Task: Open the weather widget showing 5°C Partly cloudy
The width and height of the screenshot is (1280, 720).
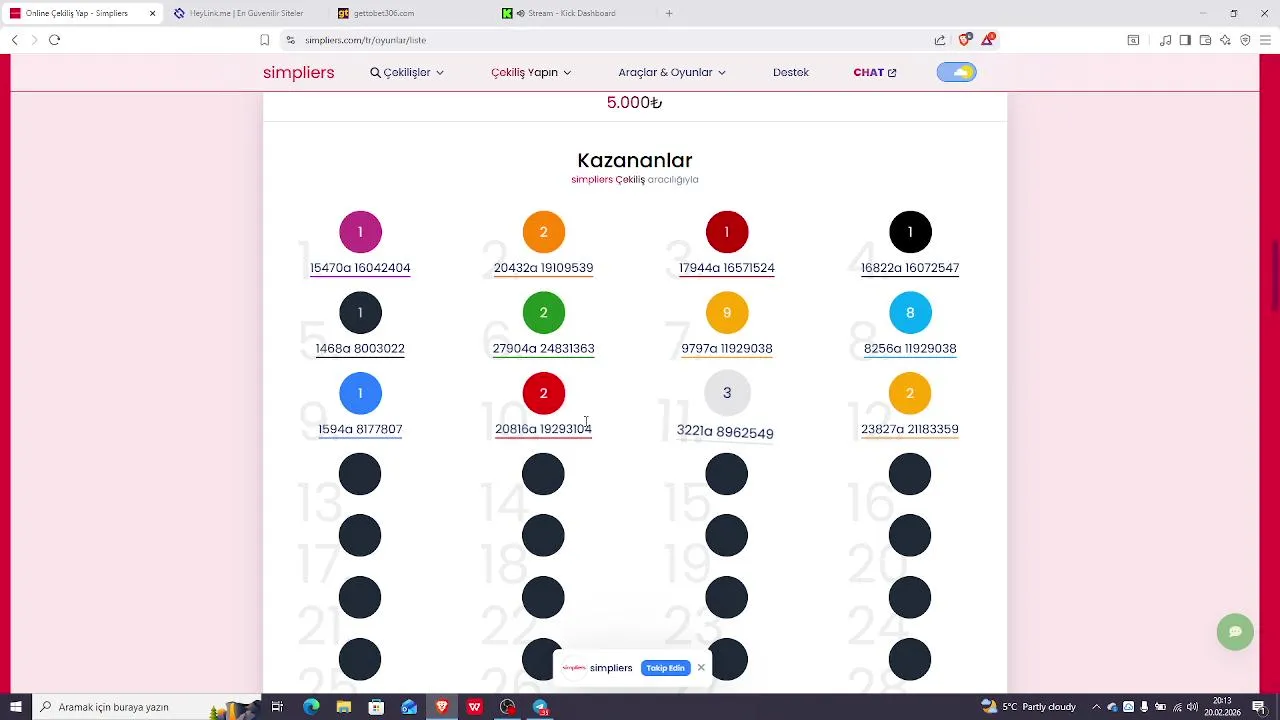Action: [1029, 707]
